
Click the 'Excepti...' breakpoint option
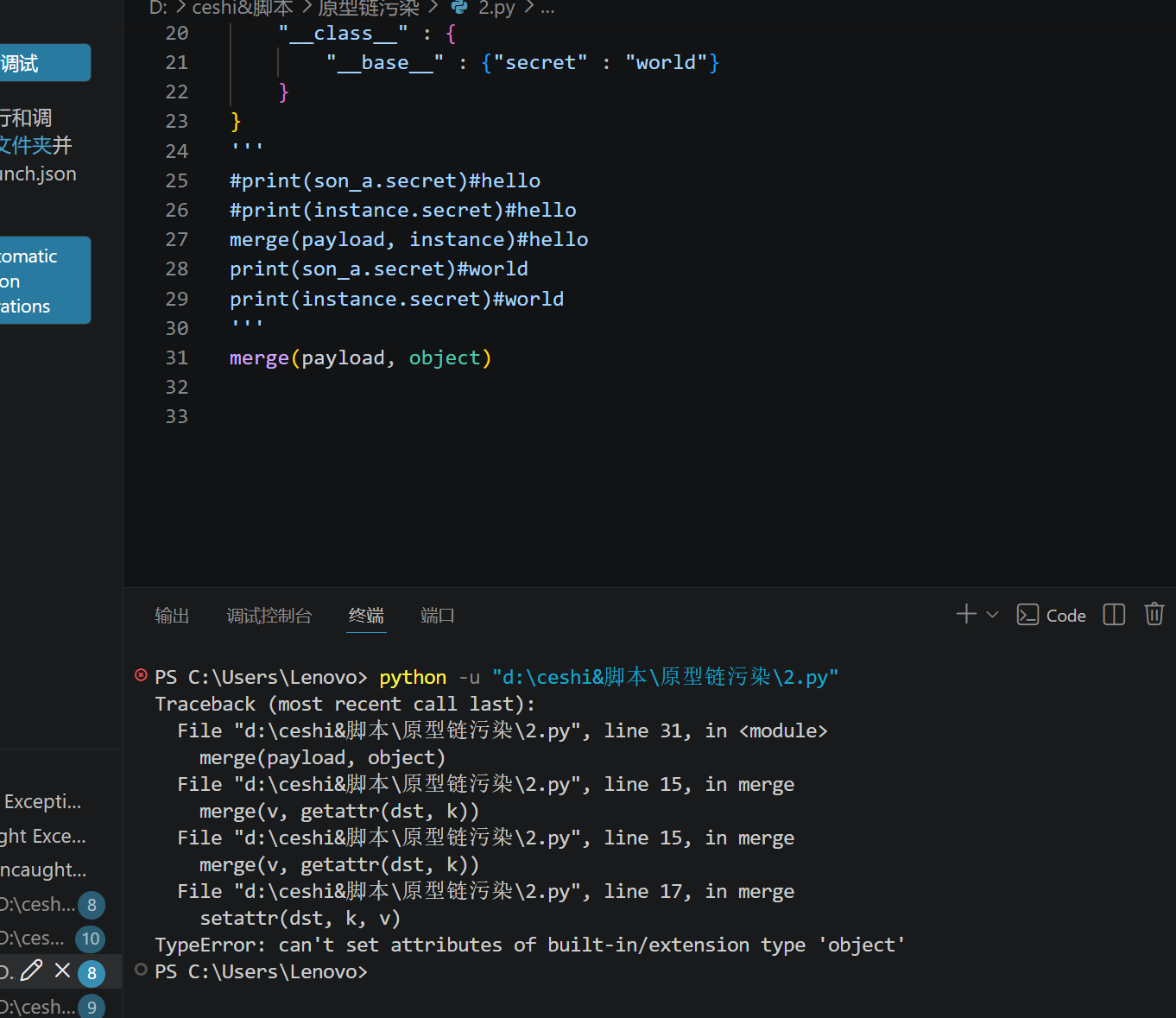click(43, 801)
